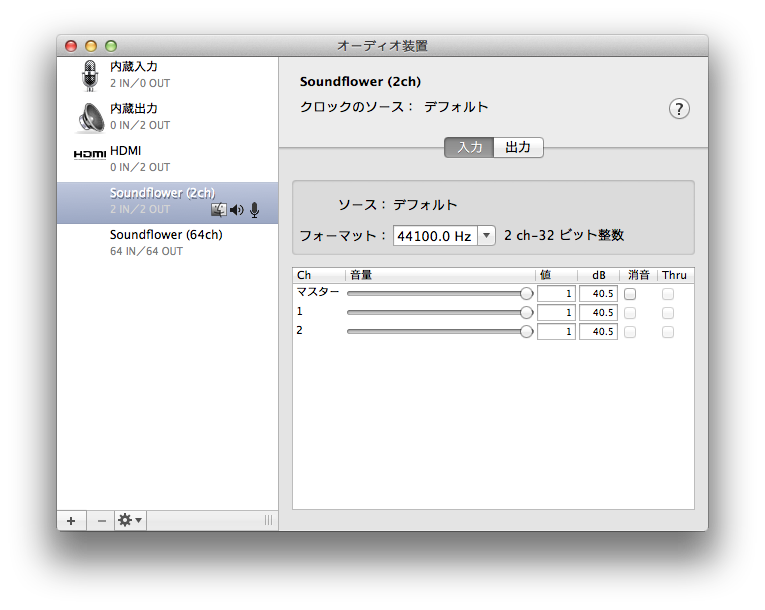Image resolution: width=765 pixels, height=610 pixels.
Task: Click the channel 2 dB field
Action: 598,332
